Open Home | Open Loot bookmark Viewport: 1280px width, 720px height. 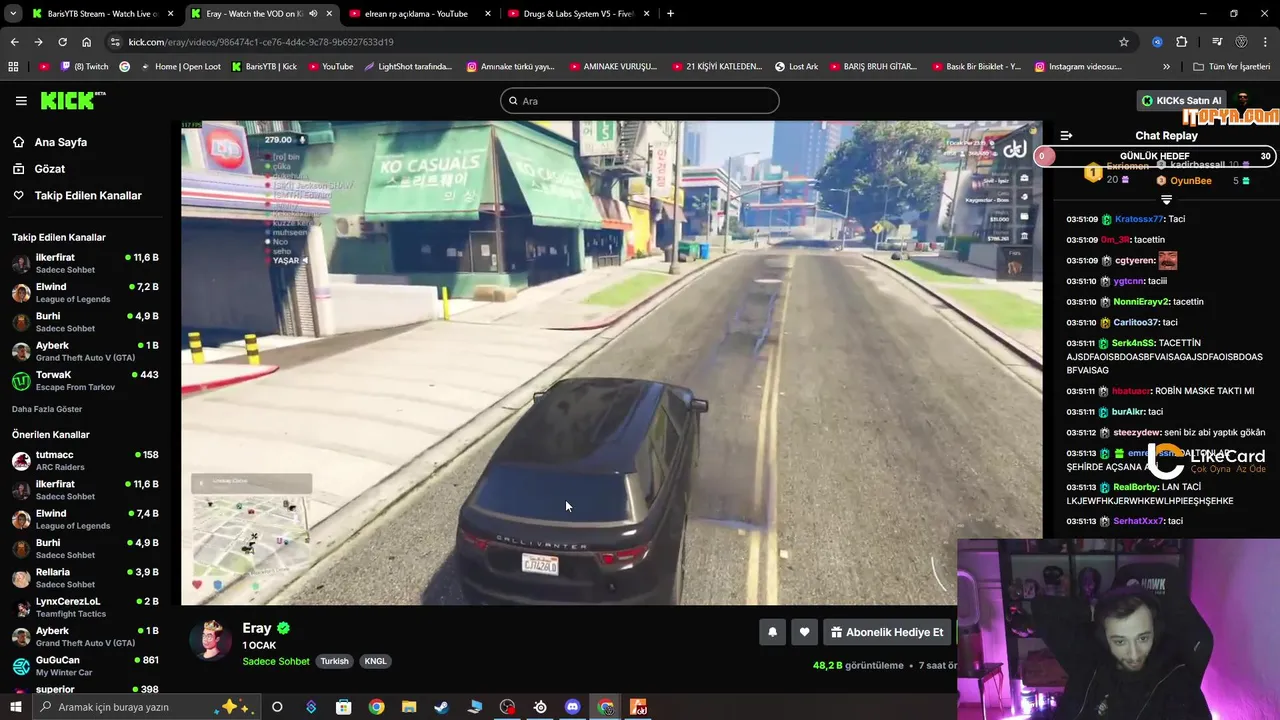[181, 67]
